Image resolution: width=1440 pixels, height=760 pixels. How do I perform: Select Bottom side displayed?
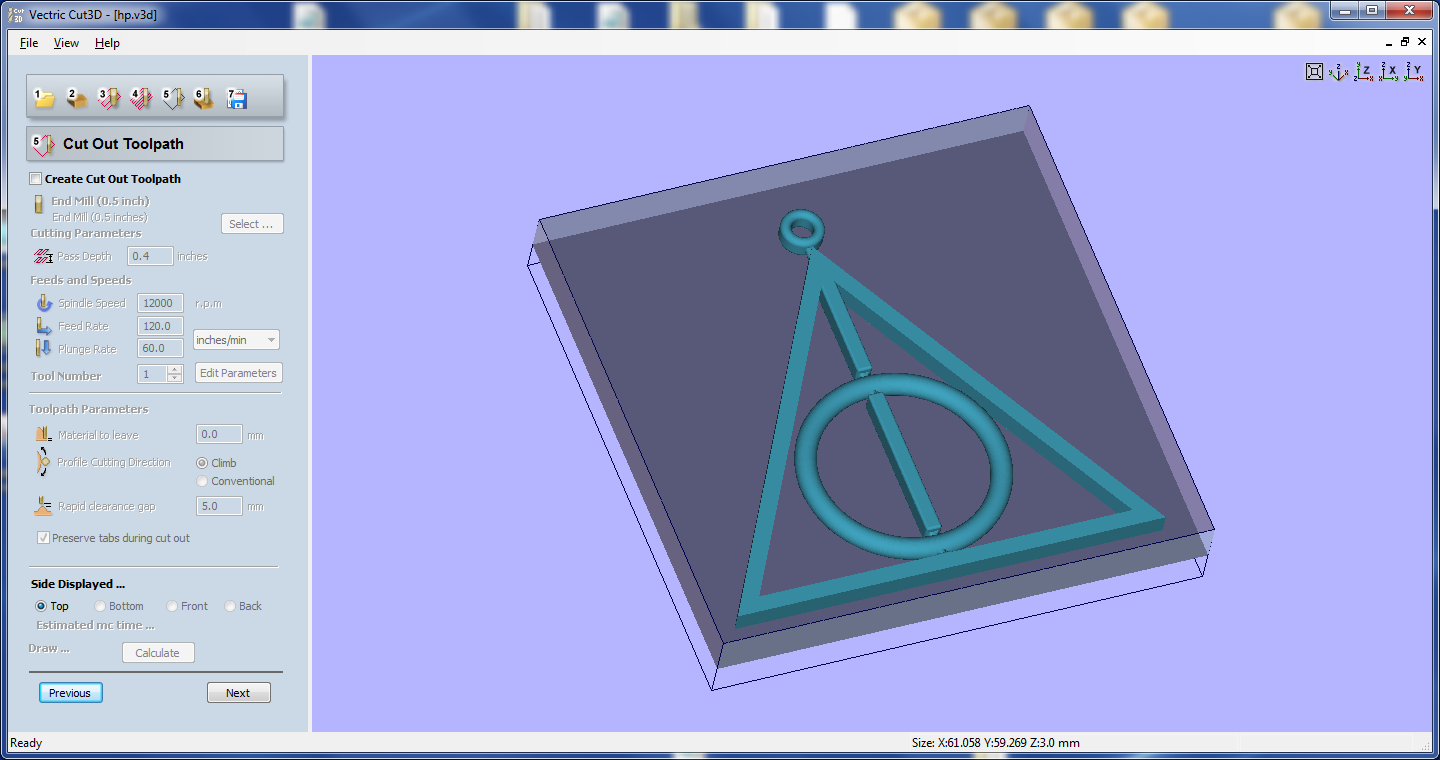coord(100,606)
